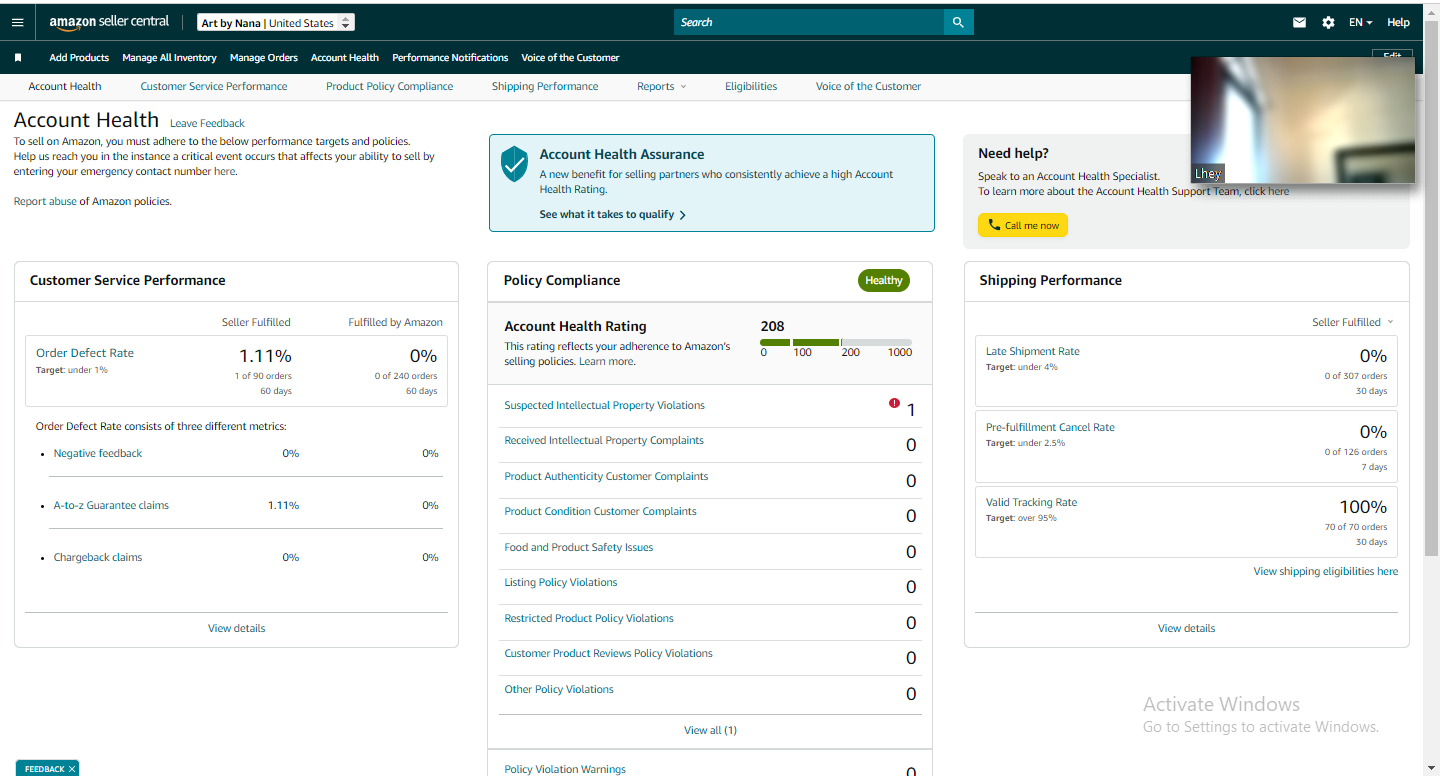Open the messages envelope icon

pyautogui.click(x=1299, y=22)
